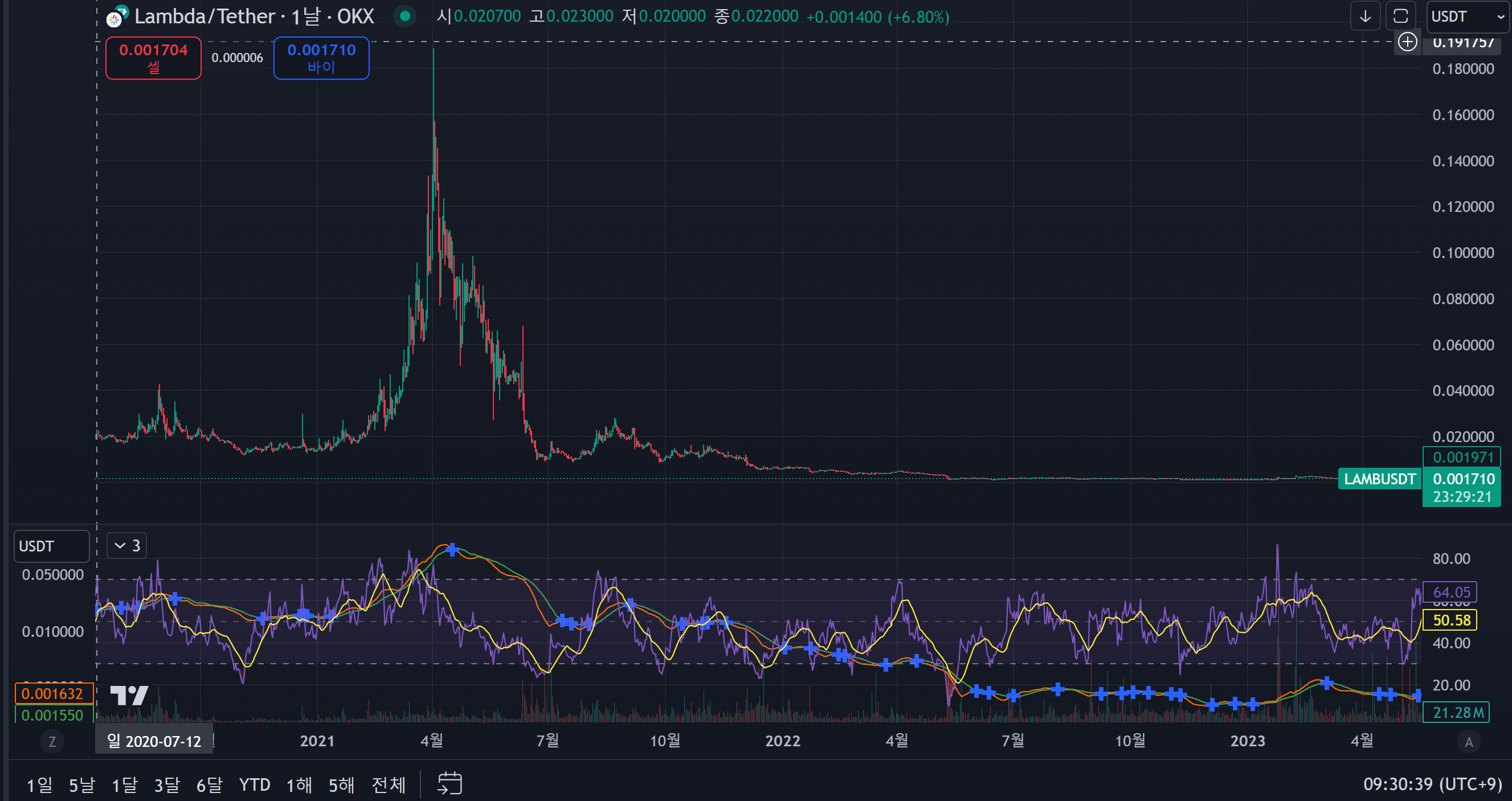Click the blue plus marker near 2023
The height and width of the screenshot is (801, 1512).
pos(1253,703)
